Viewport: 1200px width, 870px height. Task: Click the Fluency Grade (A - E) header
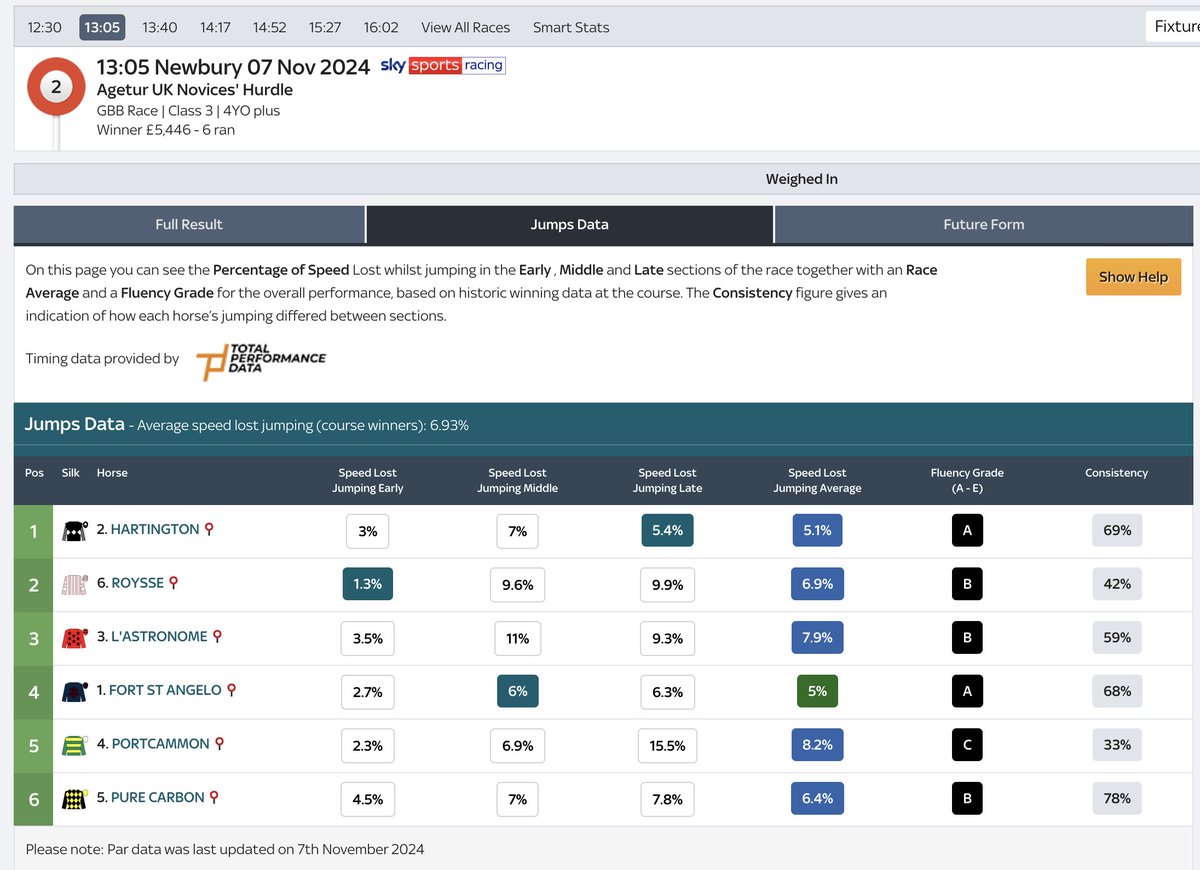[967, 480]
